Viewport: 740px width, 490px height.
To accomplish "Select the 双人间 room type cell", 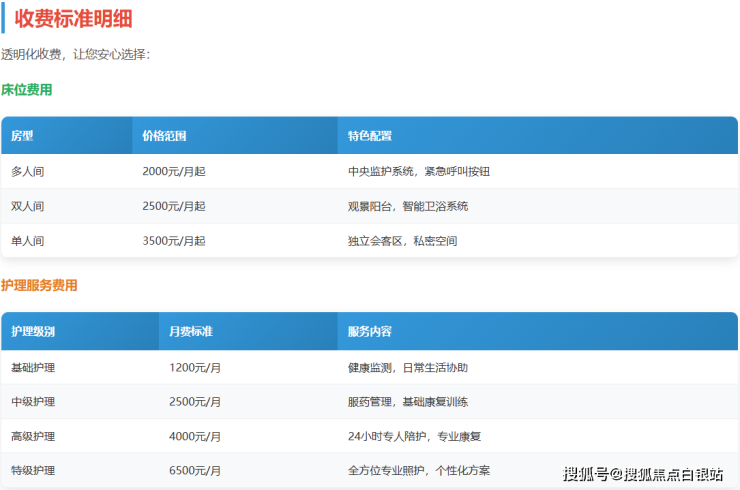I will pos(28,206).
